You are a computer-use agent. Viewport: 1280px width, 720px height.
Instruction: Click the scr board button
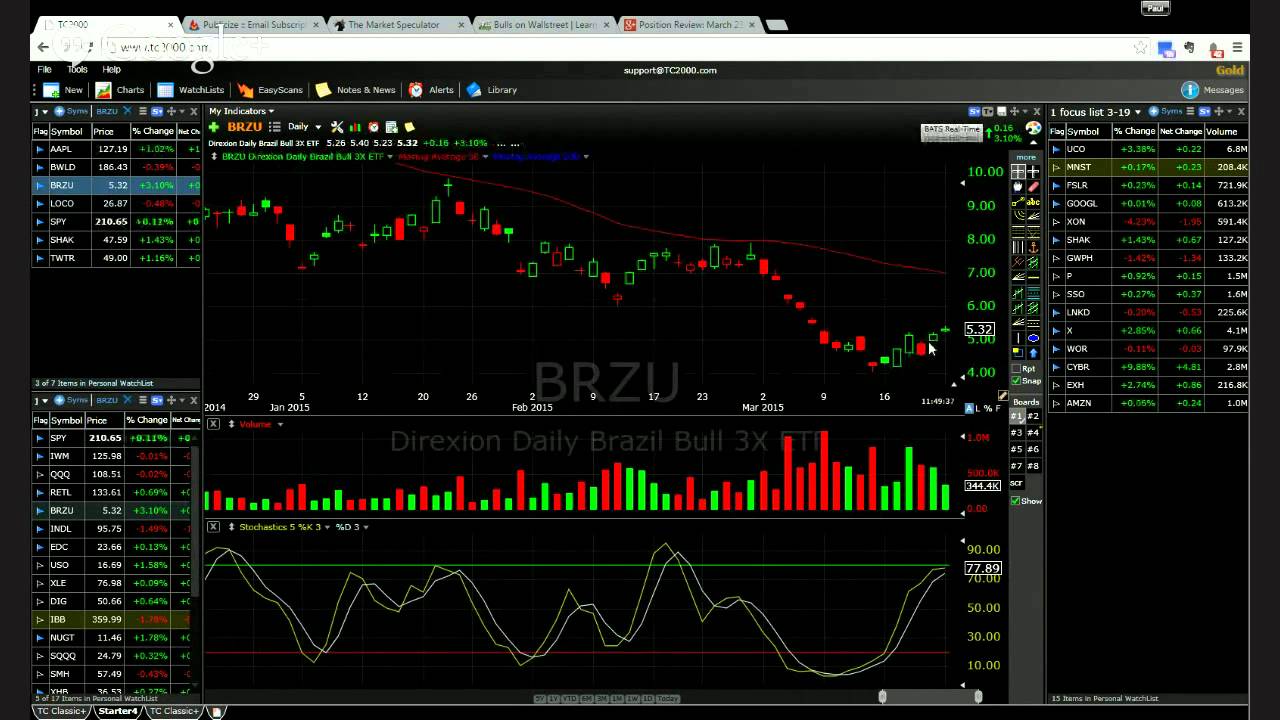click(x=1017, y=483)
